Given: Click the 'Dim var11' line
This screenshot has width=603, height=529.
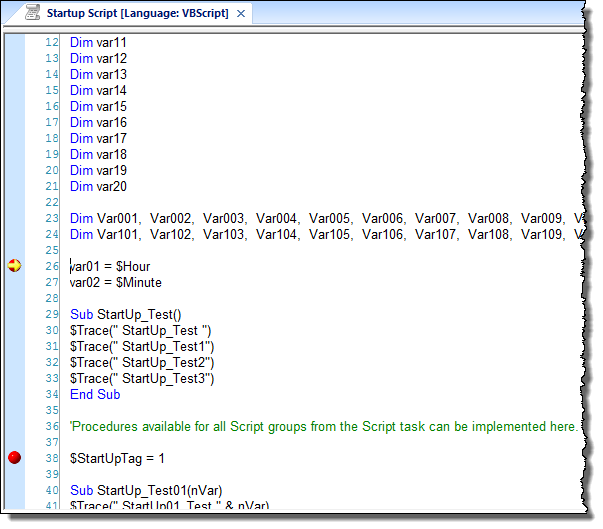Looking at the screenshot, I should click(98, 42).
